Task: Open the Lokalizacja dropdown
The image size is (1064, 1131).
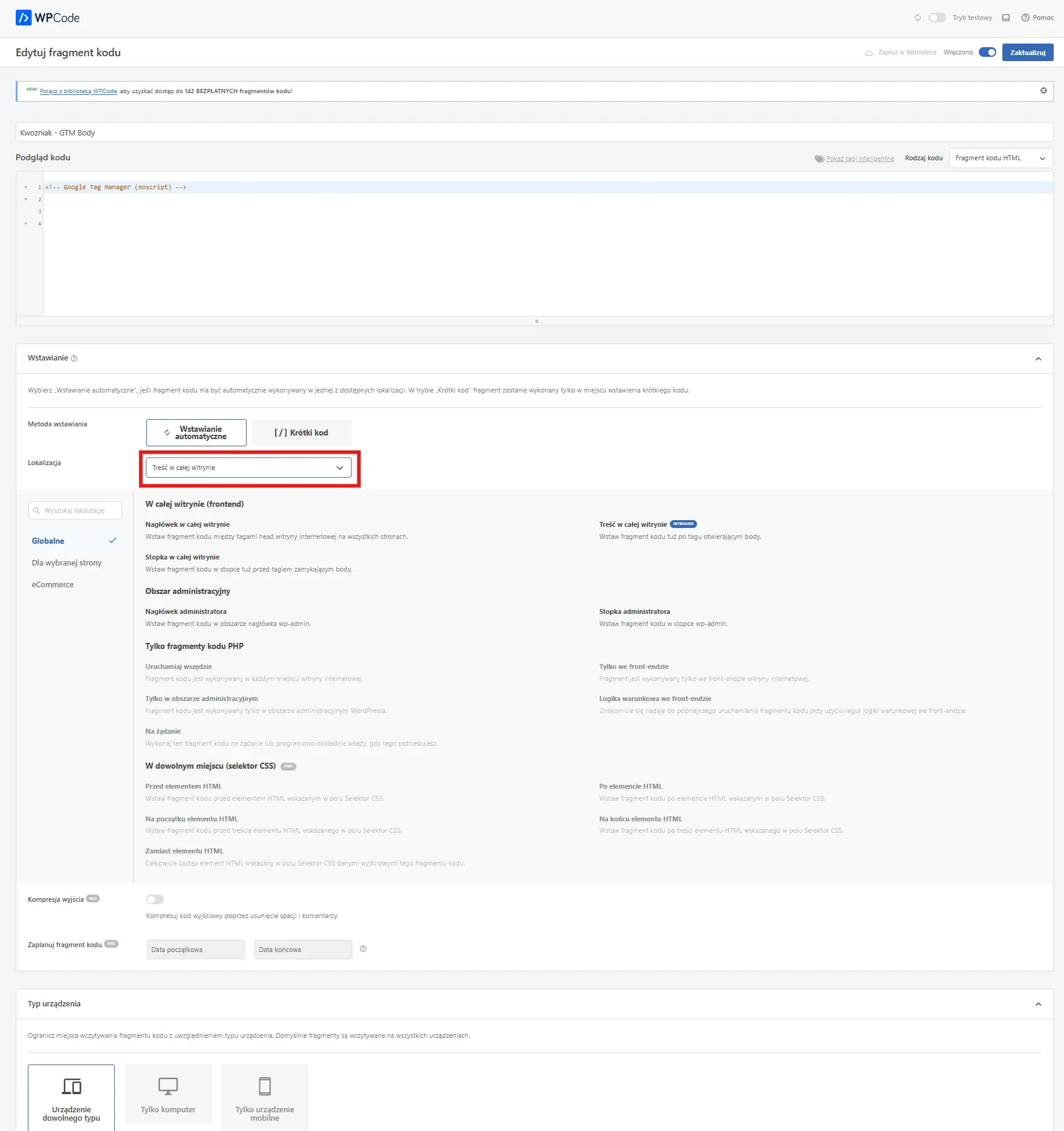Action: [248, 468]
